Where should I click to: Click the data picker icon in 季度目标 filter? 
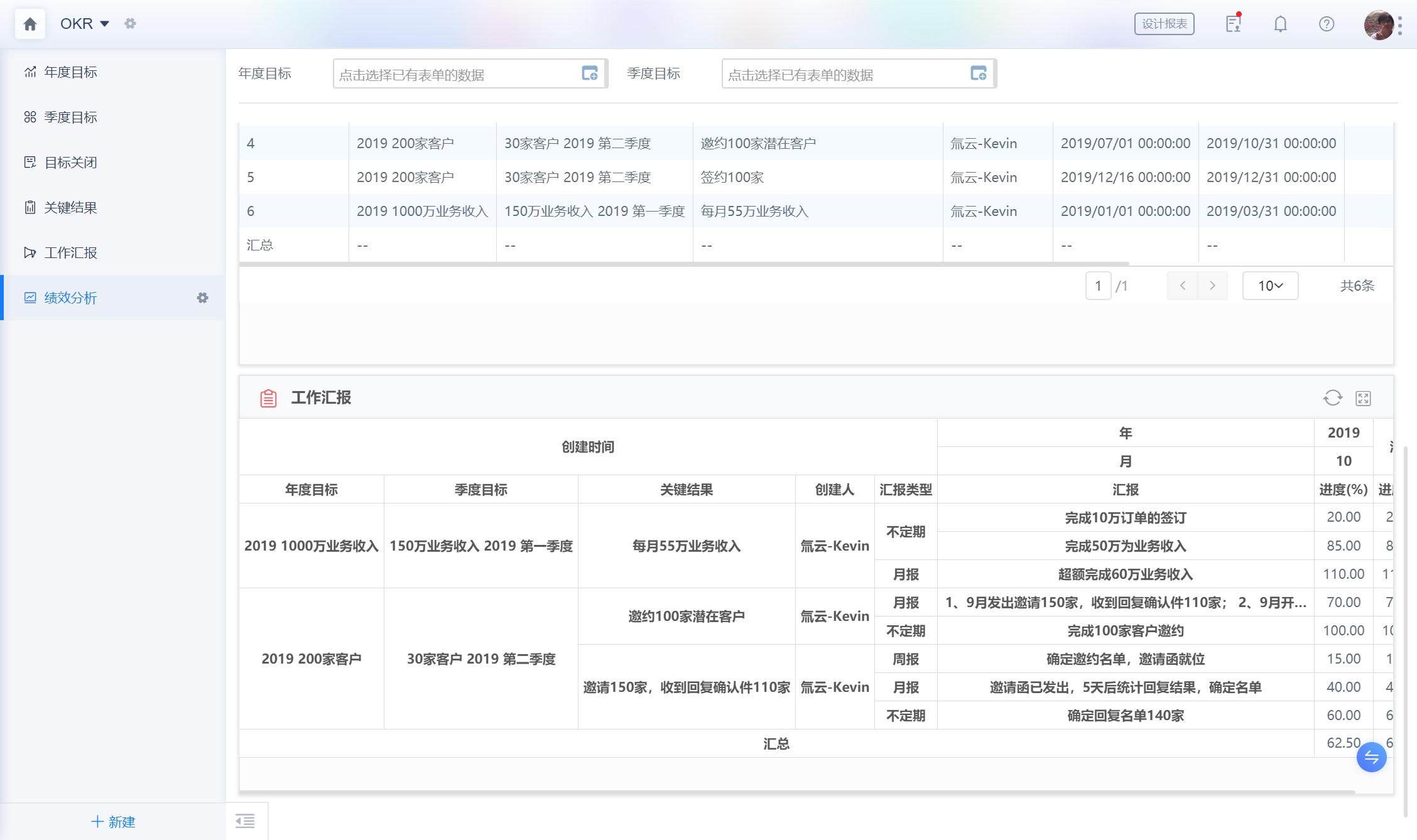[x=979, y=73]
